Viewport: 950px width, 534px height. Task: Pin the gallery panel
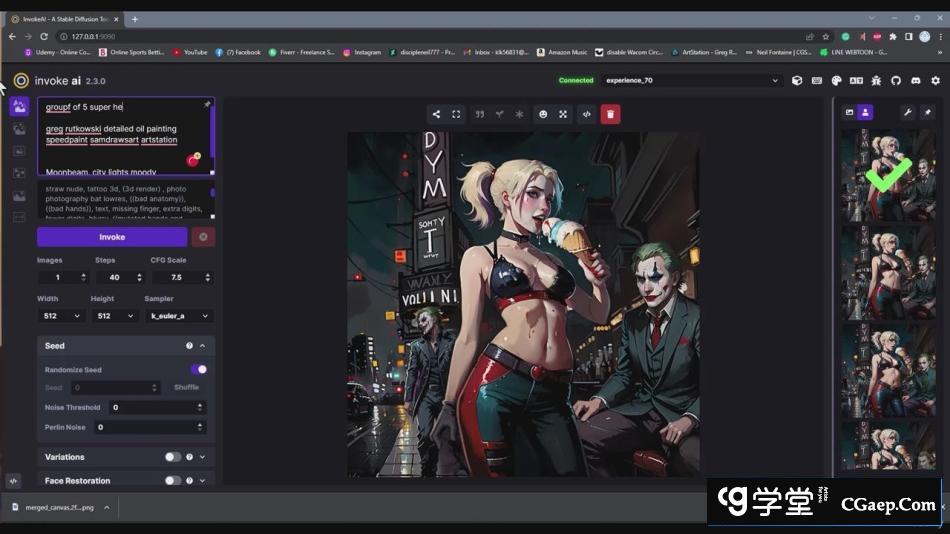(x=927, y=112)
